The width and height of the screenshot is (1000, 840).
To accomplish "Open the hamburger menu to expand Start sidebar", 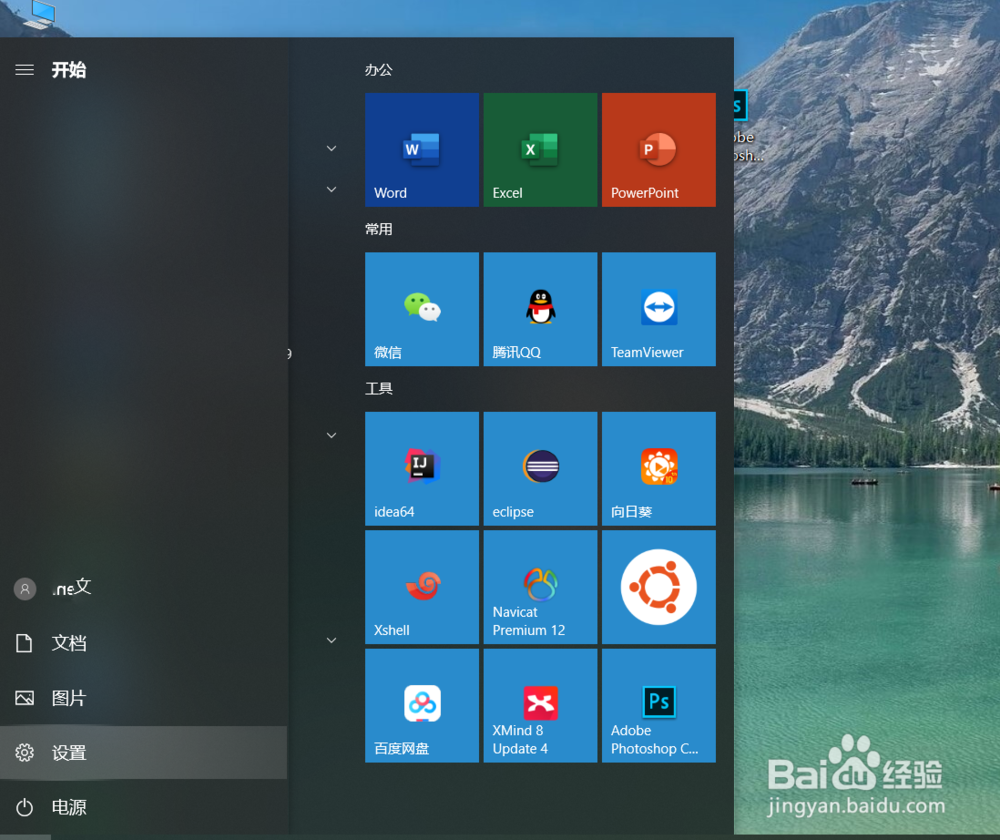I will tap(25, 70).
